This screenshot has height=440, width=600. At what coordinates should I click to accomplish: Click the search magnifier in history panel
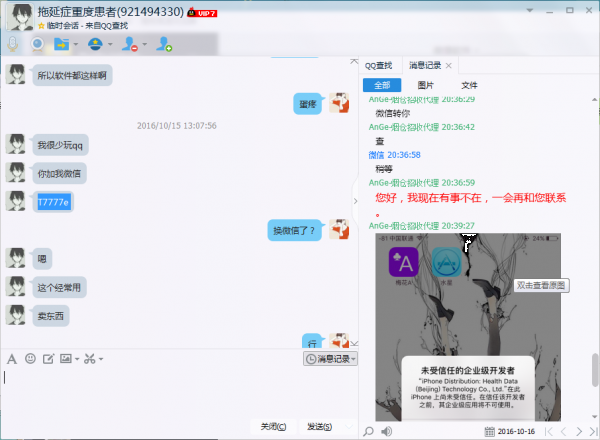[x=368, y=431]
